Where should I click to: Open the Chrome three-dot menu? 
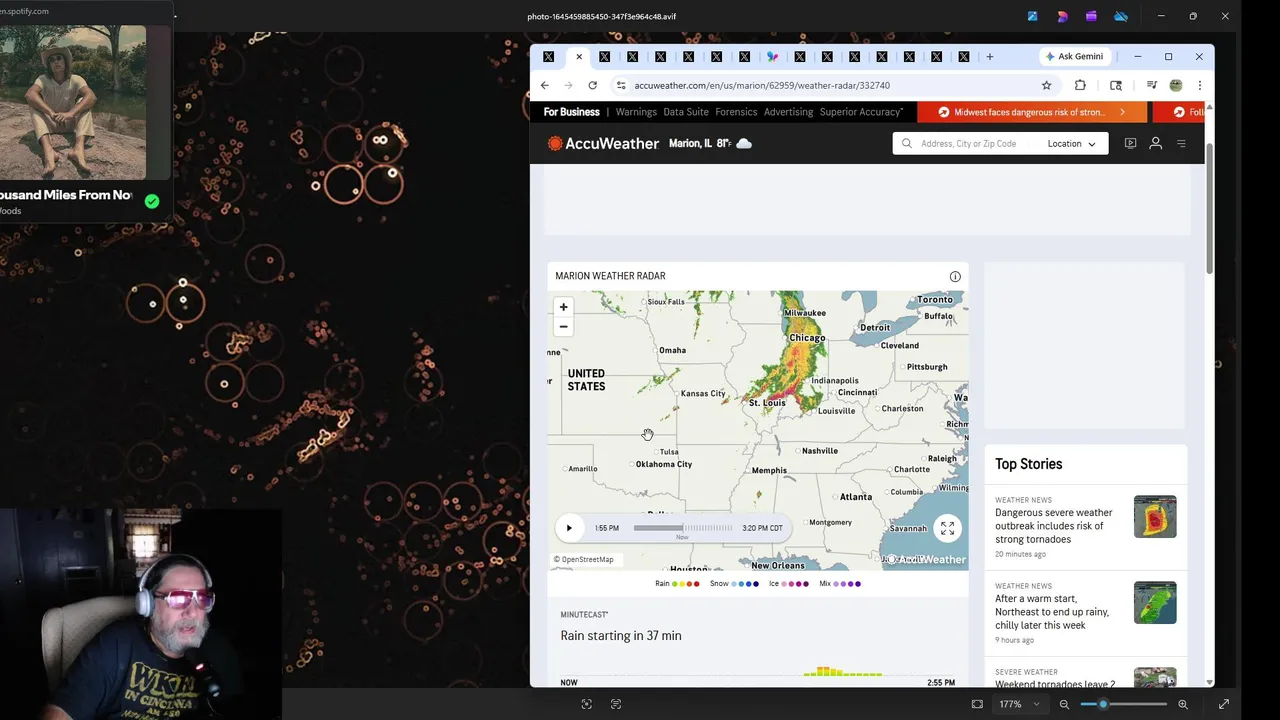click(1199, 85)
